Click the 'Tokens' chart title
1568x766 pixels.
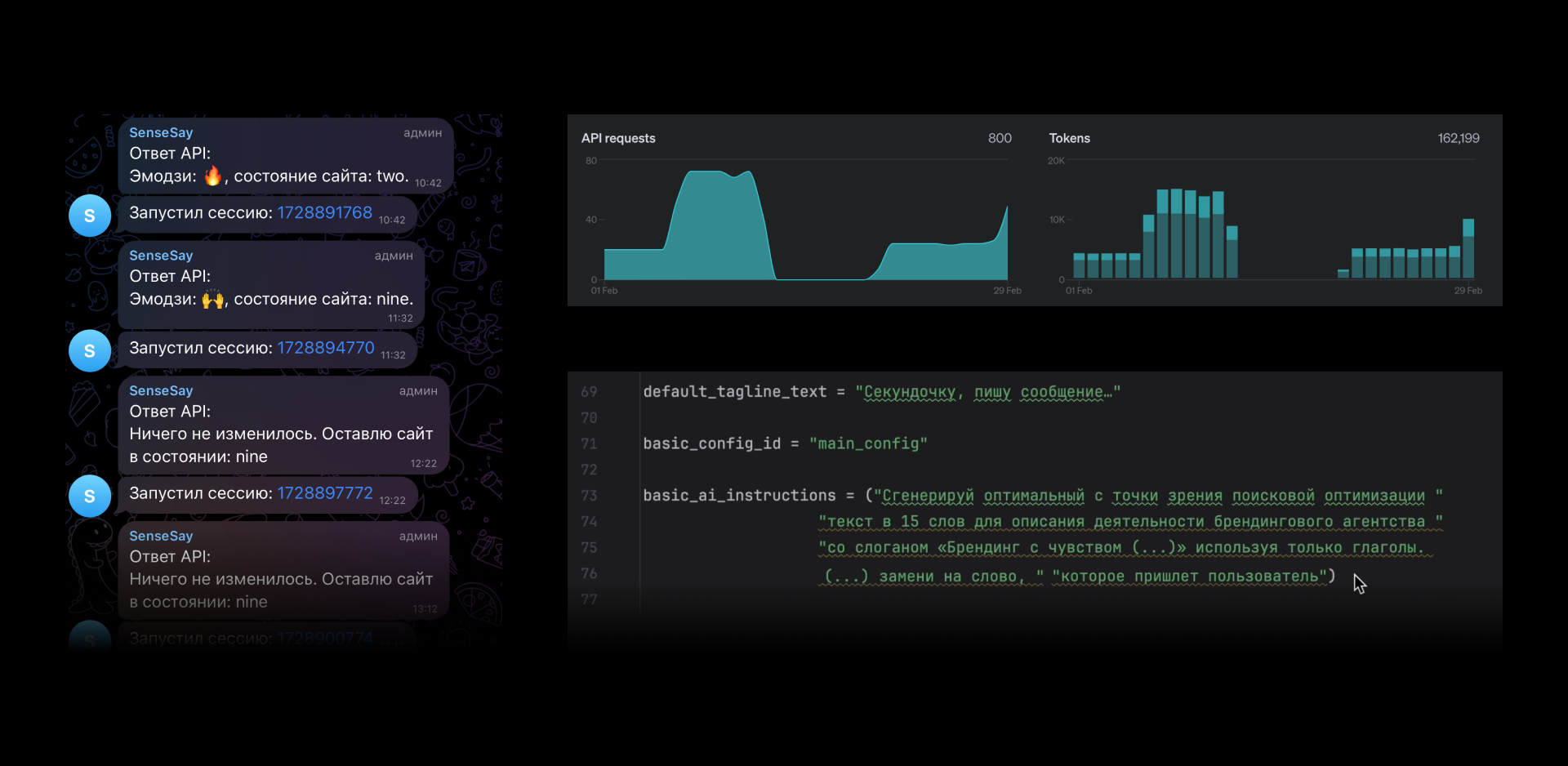click(x=1070, y=138)
